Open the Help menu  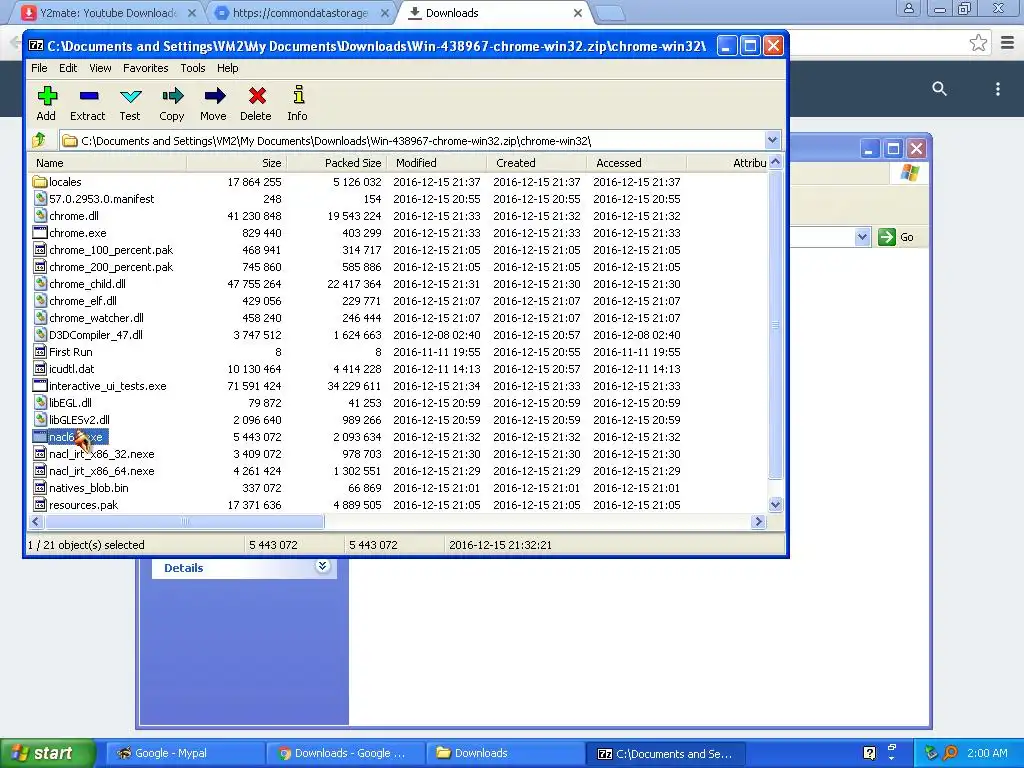point(227,68)
